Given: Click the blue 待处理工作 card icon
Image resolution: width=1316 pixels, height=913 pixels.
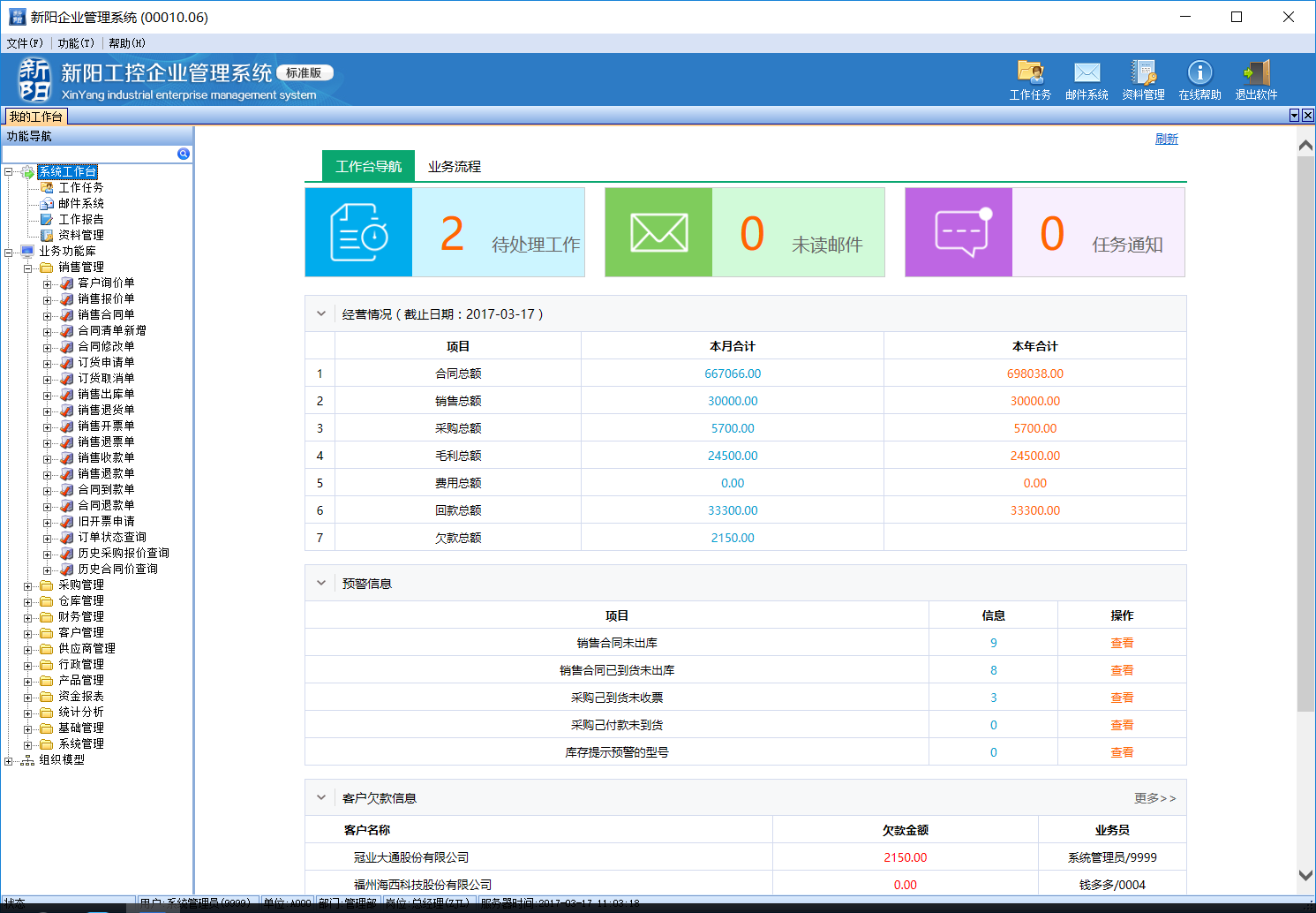Looking at the screenshot, I should tap(358, 232).
